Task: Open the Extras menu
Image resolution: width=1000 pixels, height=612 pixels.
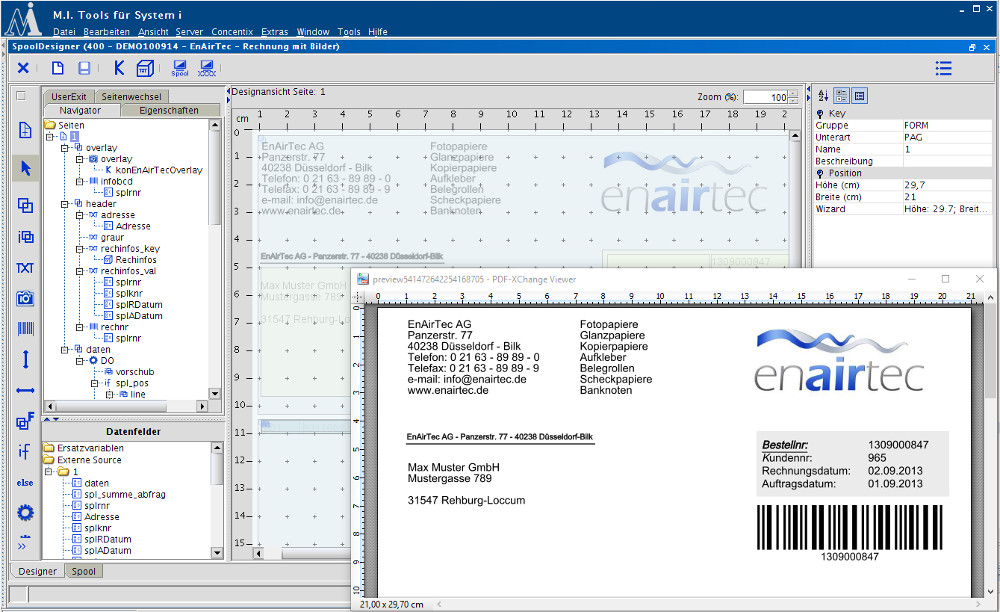Action: [x=274, y=32]
